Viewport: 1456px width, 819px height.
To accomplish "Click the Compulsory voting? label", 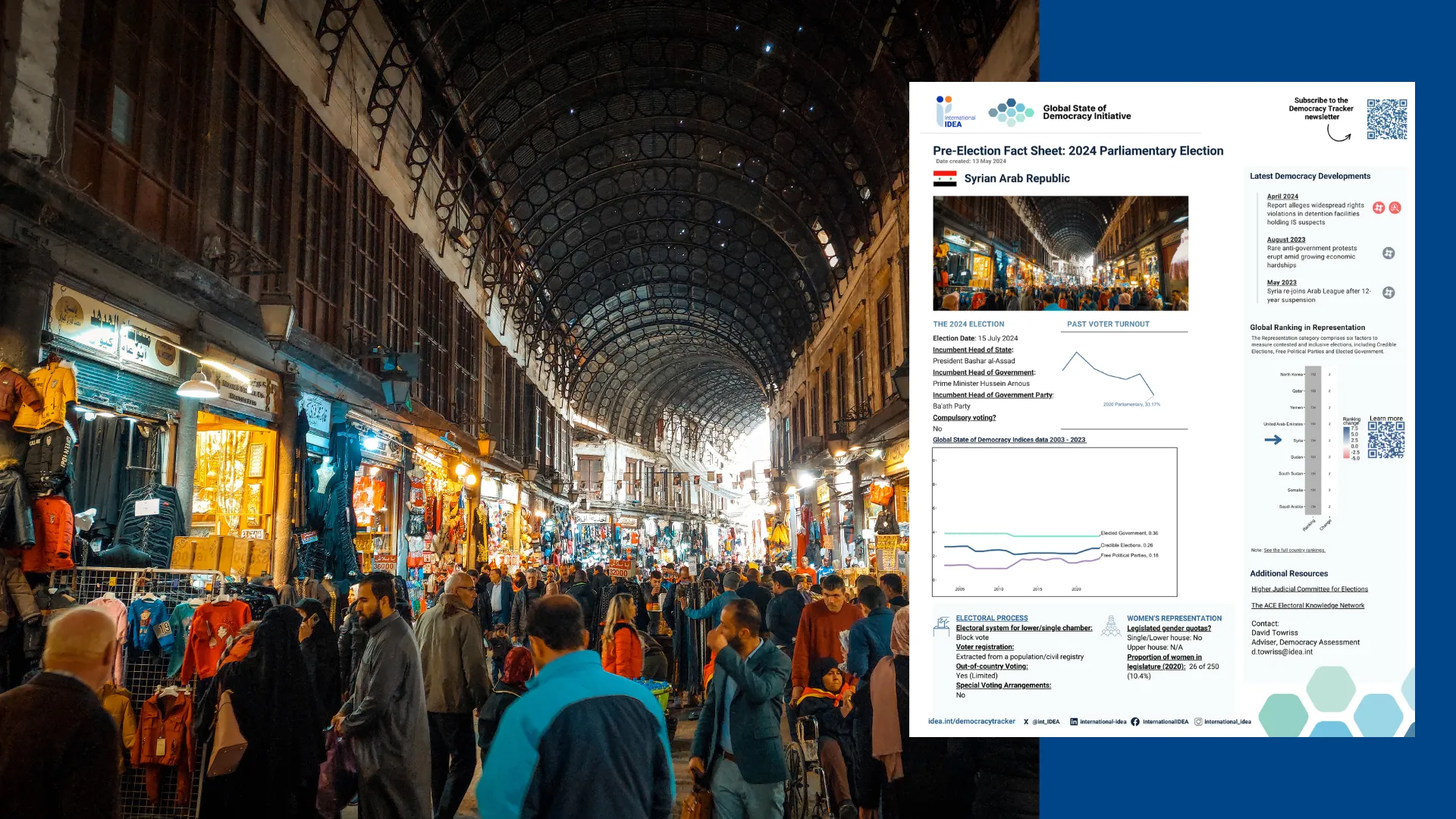I will click(965, 418).
